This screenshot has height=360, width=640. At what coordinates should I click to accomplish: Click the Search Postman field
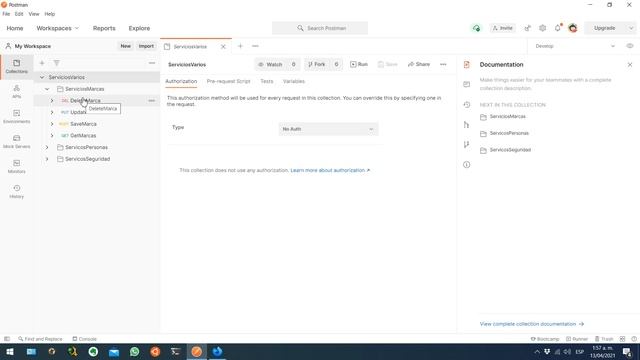click(x=320, y=28)
